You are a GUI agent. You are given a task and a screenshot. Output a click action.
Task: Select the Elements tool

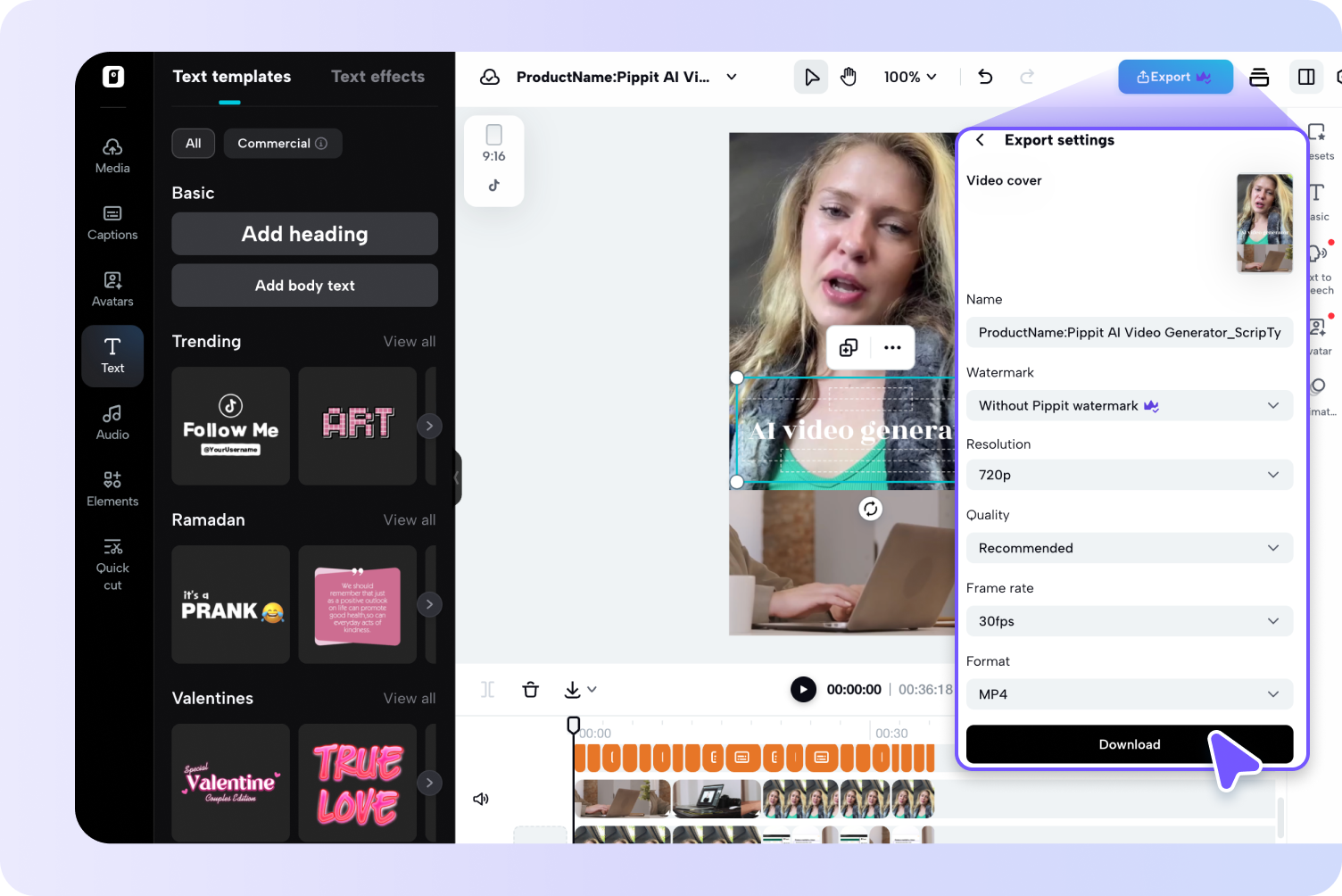point(112,488)
